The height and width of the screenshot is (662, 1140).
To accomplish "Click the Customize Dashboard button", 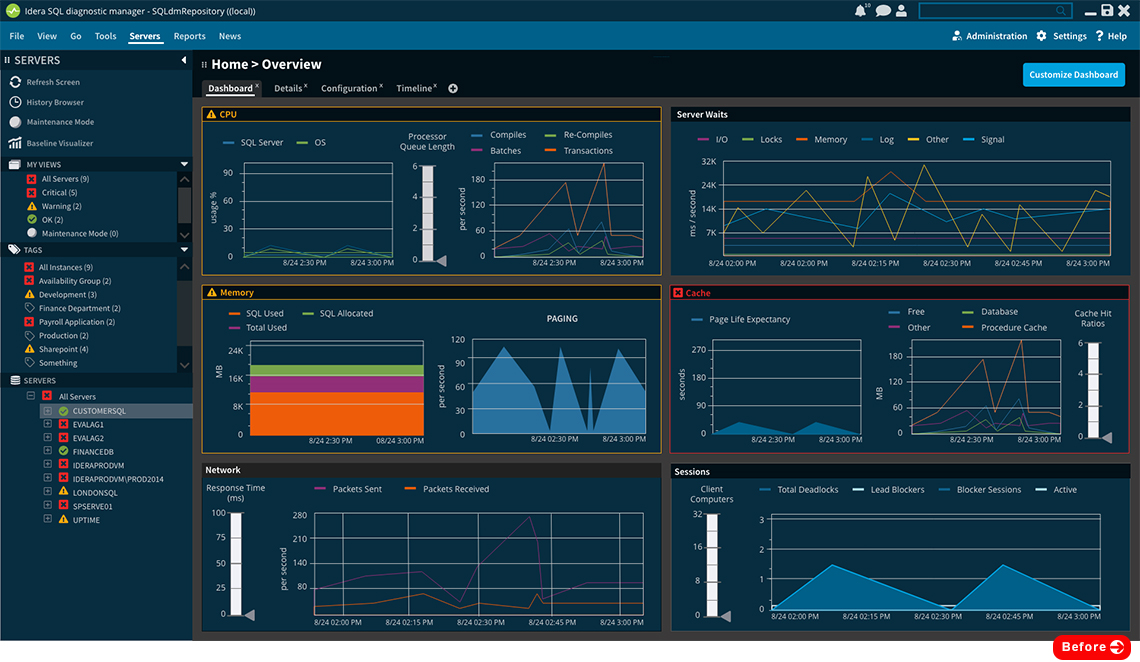I will point(1073,75).
